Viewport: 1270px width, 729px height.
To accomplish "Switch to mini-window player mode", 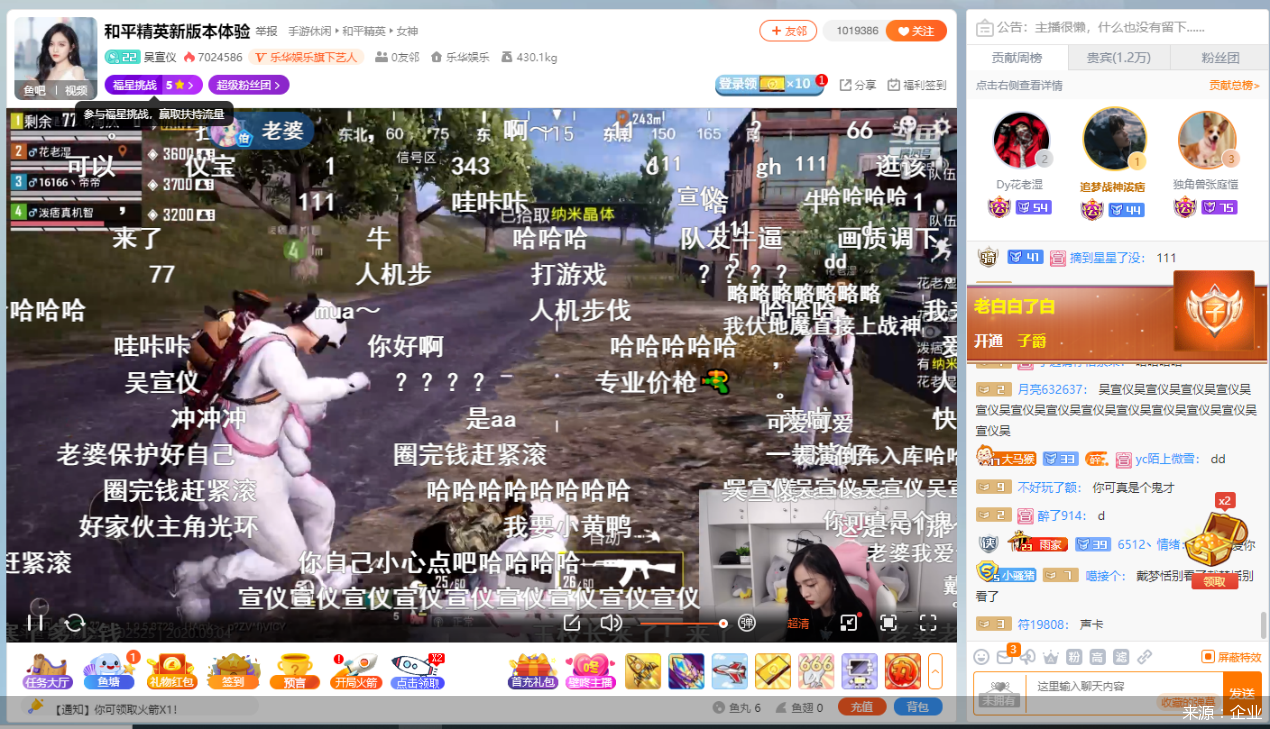I will tap(849, 623).
